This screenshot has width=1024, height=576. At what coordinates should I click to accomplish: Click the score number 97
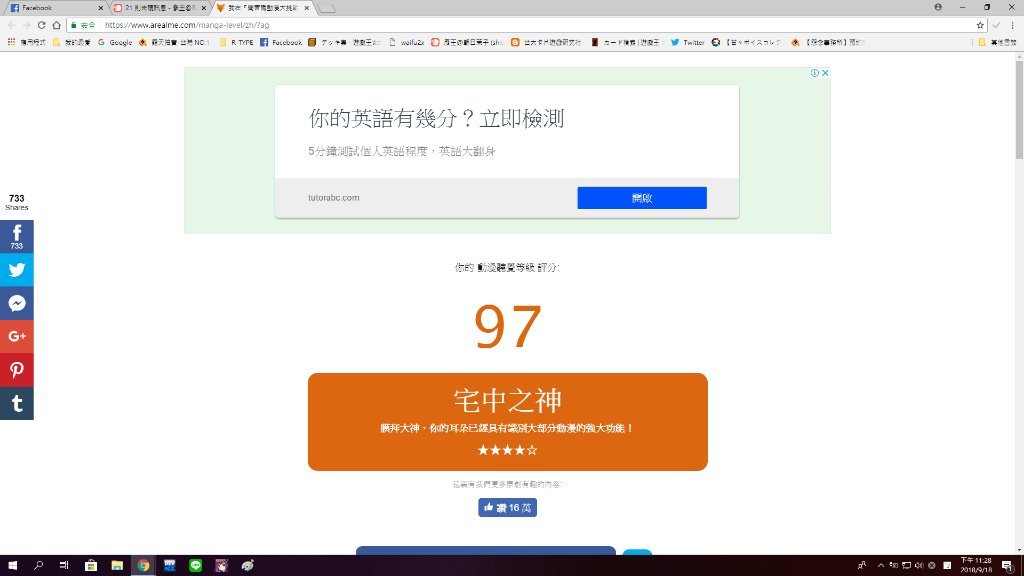[x=507, y=326]
